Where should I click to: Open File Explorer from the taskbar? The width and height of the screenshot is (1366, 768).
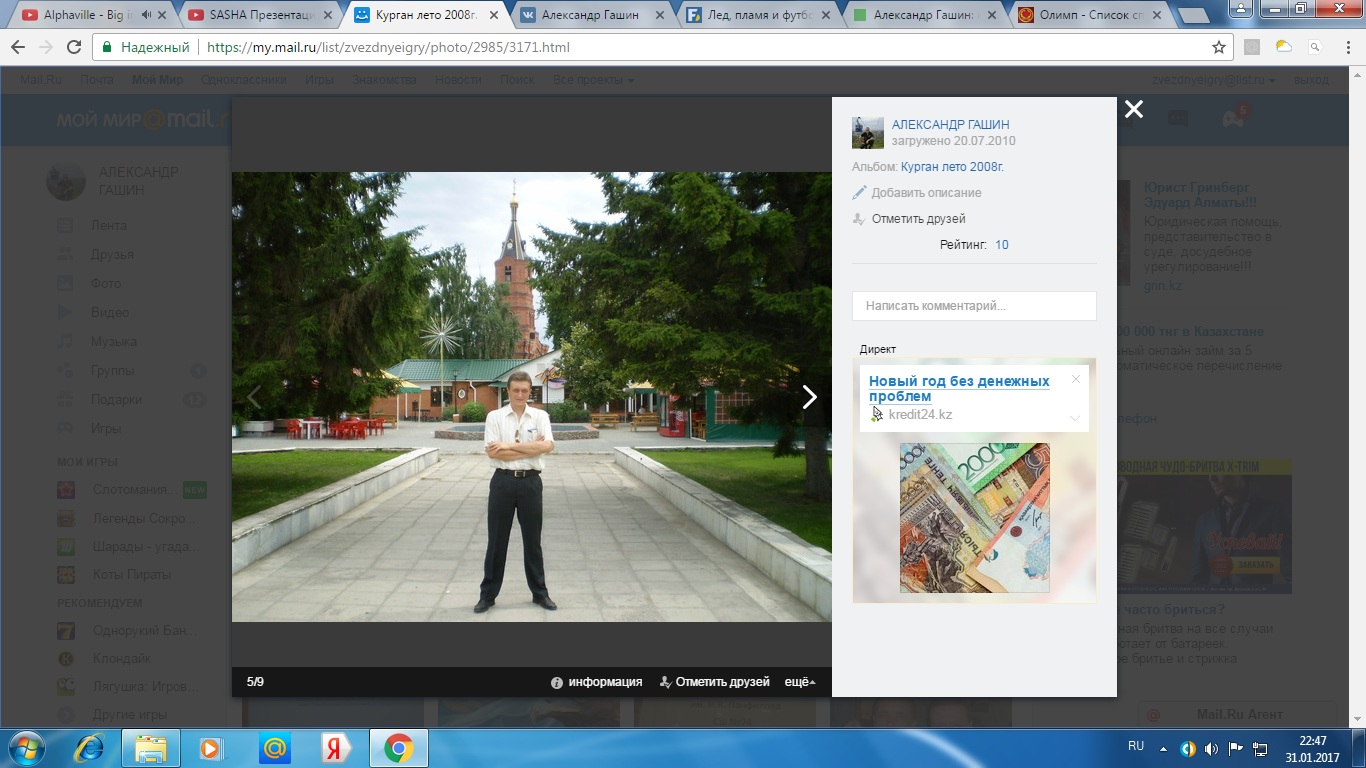(151, 748)
